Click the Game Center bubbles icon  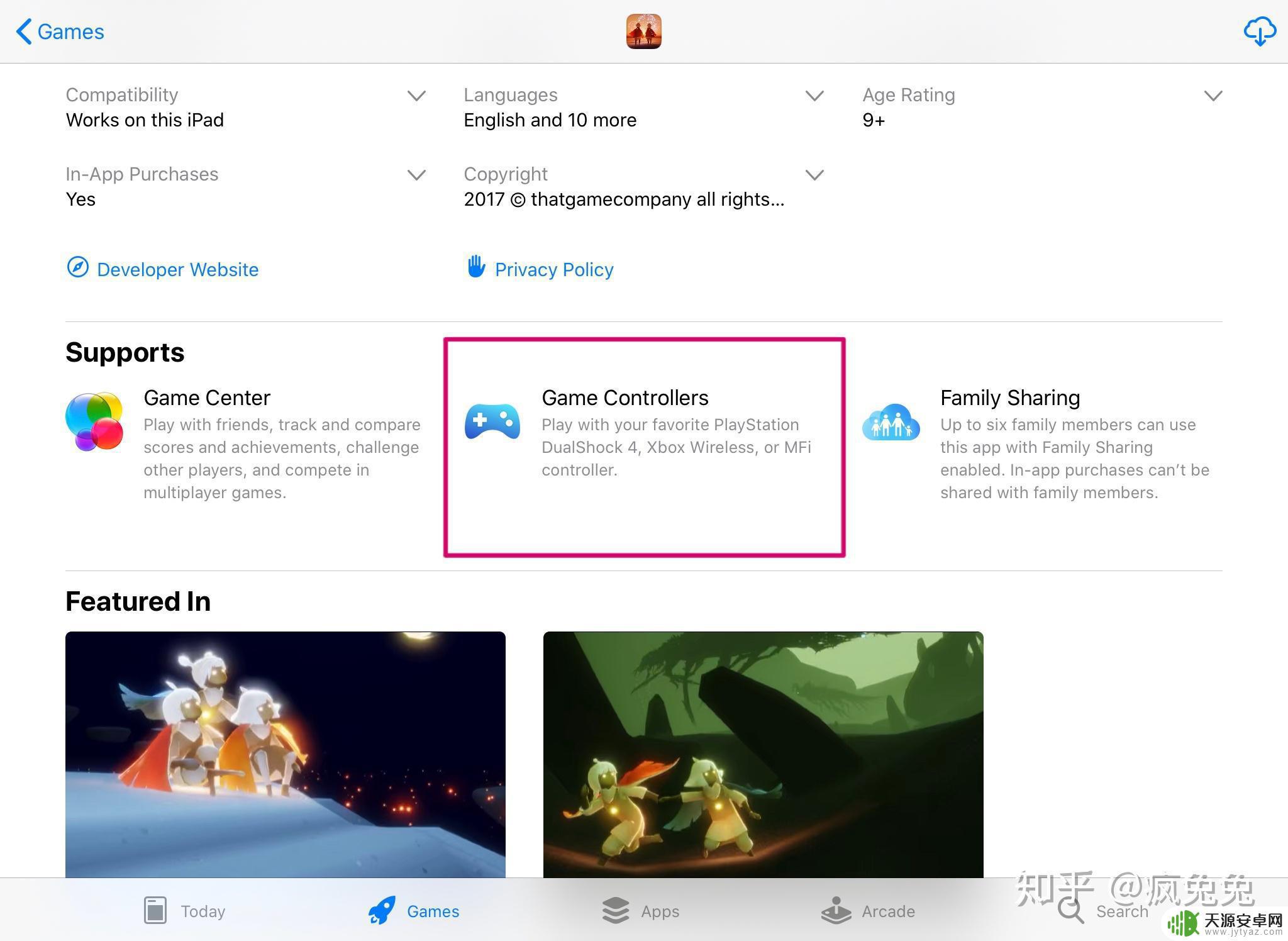[94, 422]
